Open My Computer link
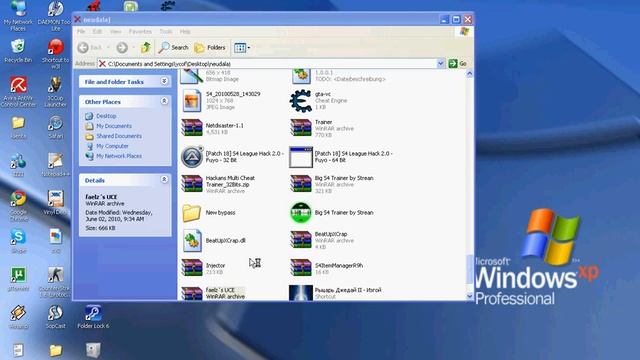The image size is (640, 360). coord(112,146)
